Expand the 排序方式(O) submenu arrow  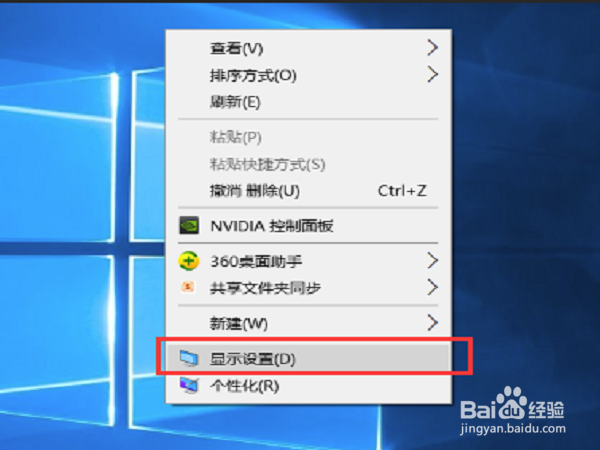tap(432, 74)
